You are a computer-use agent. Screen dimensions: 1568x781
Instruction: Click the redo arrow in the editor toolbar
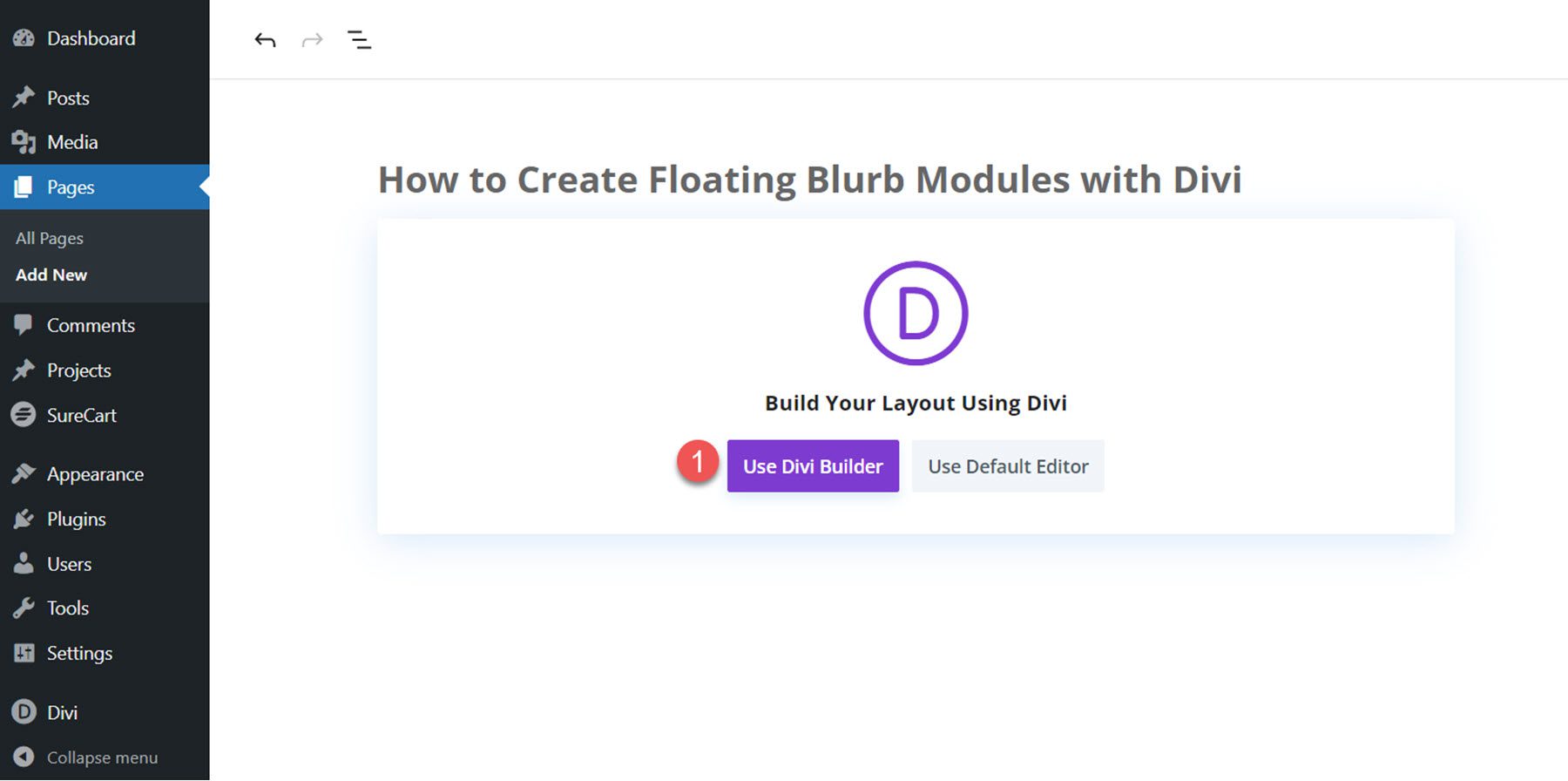tap(312, 39)
